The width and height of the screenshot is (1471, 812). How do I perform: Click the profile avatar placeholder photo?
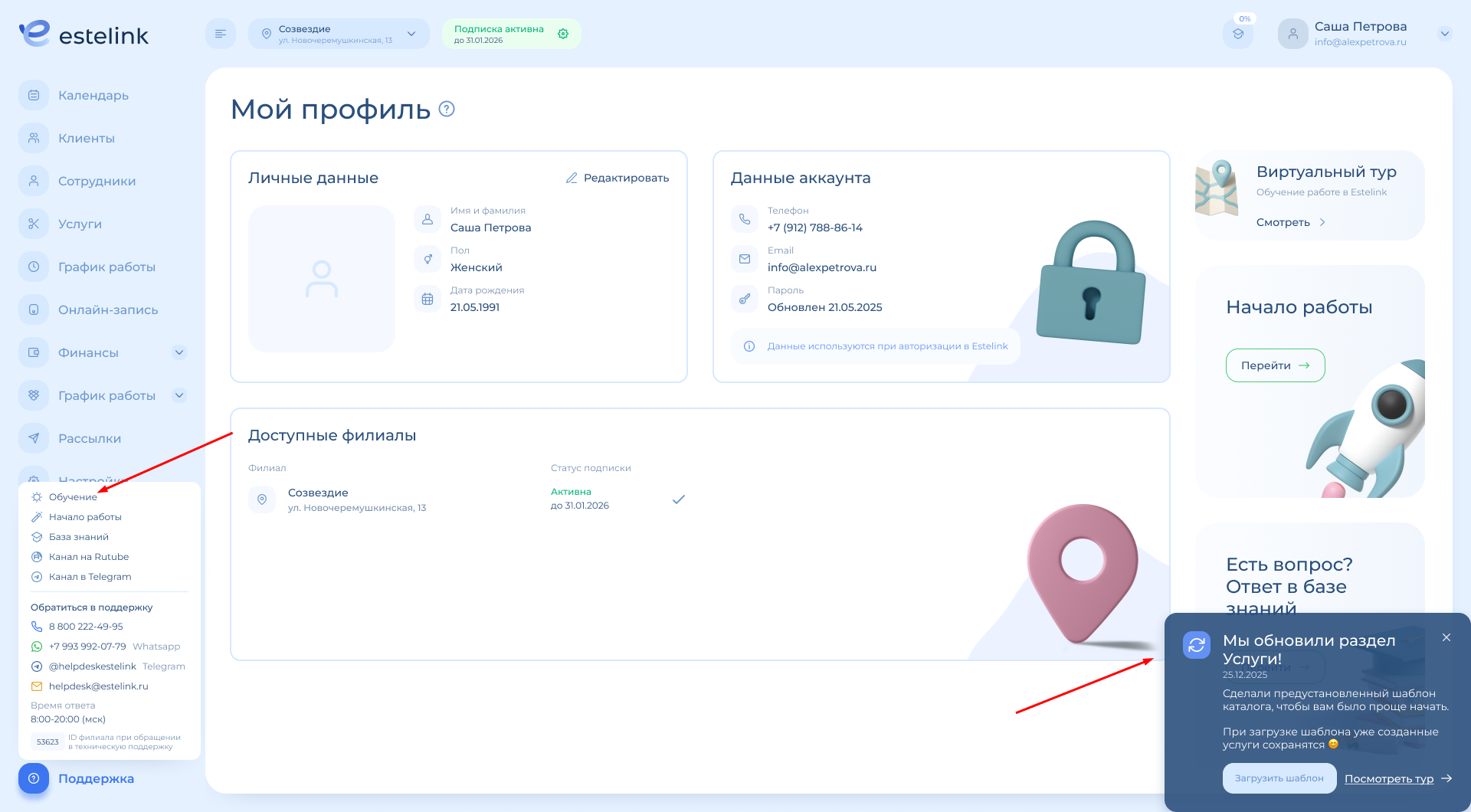click(322, 279)
